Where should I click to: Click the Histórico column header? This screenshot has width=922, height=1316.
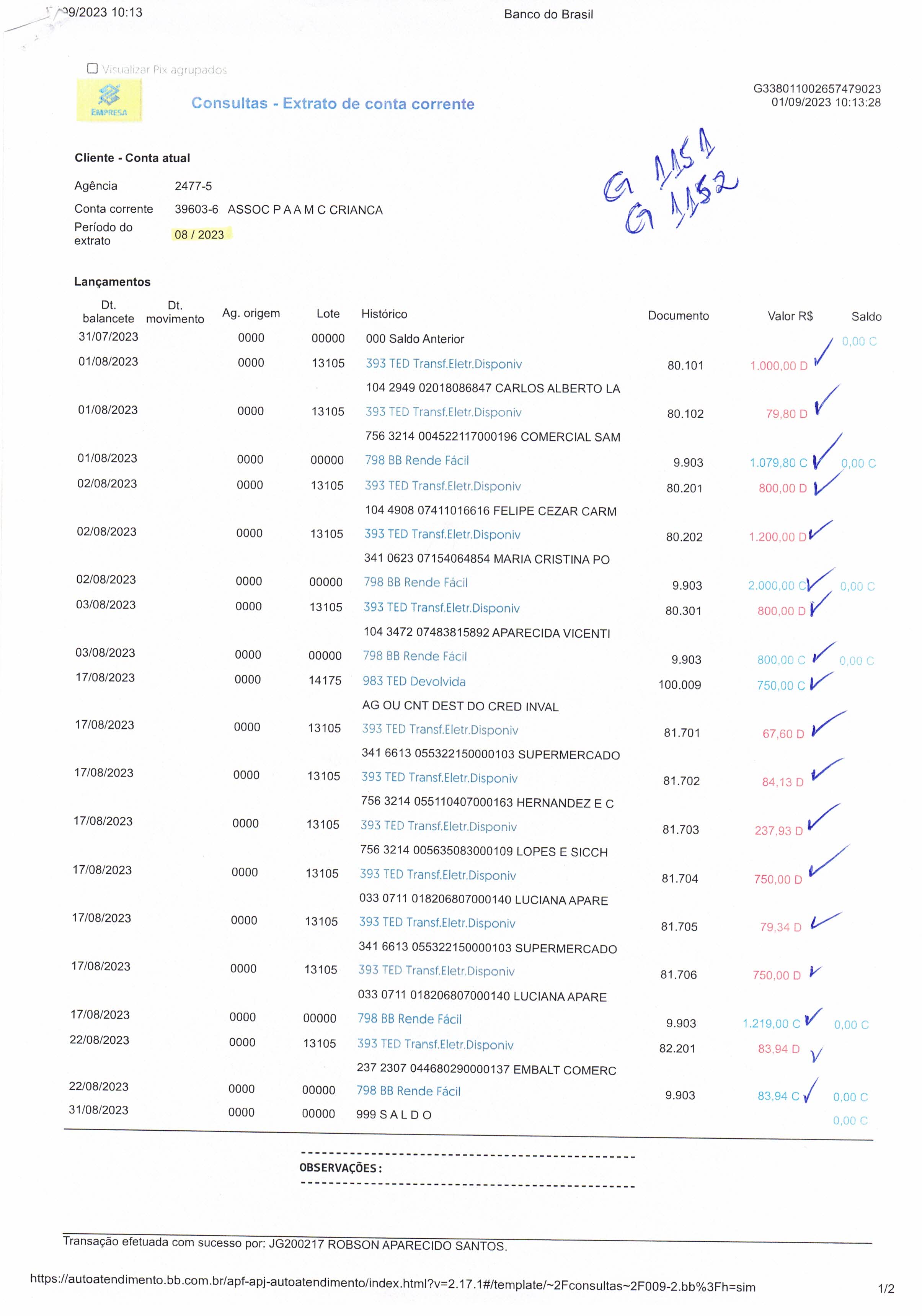click(x=384, y=314)
